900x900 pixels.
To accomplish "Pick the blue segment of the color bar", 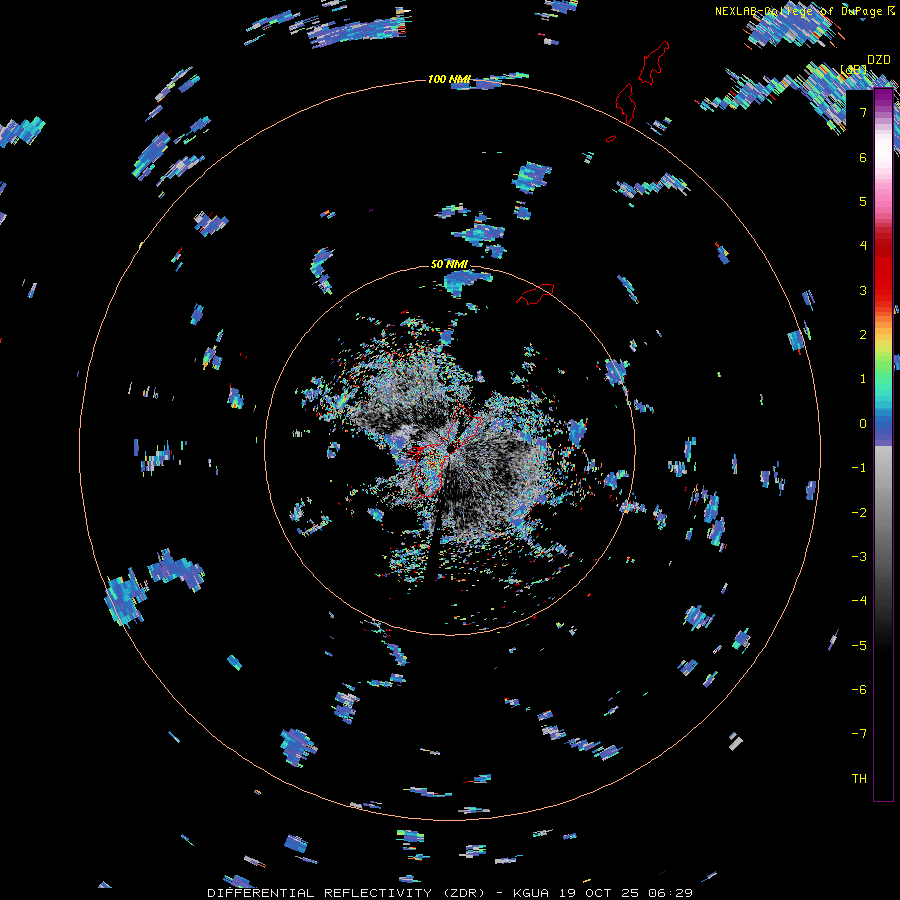I will 883,428.
